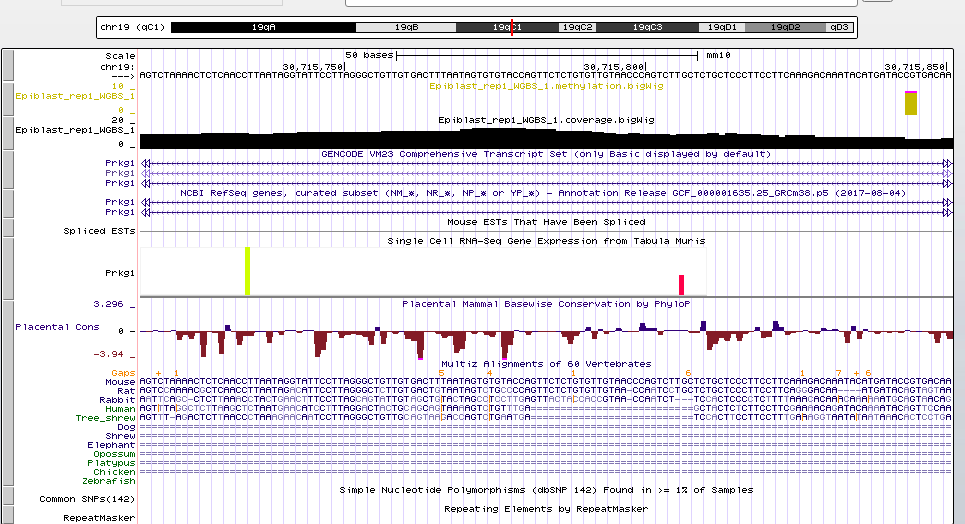Click the yellow Epiblast_rep1_WGBS_1 methylation track label
The width and height of the screenshot is (965, 524).
pyautogui.click(x=75, y=96)
